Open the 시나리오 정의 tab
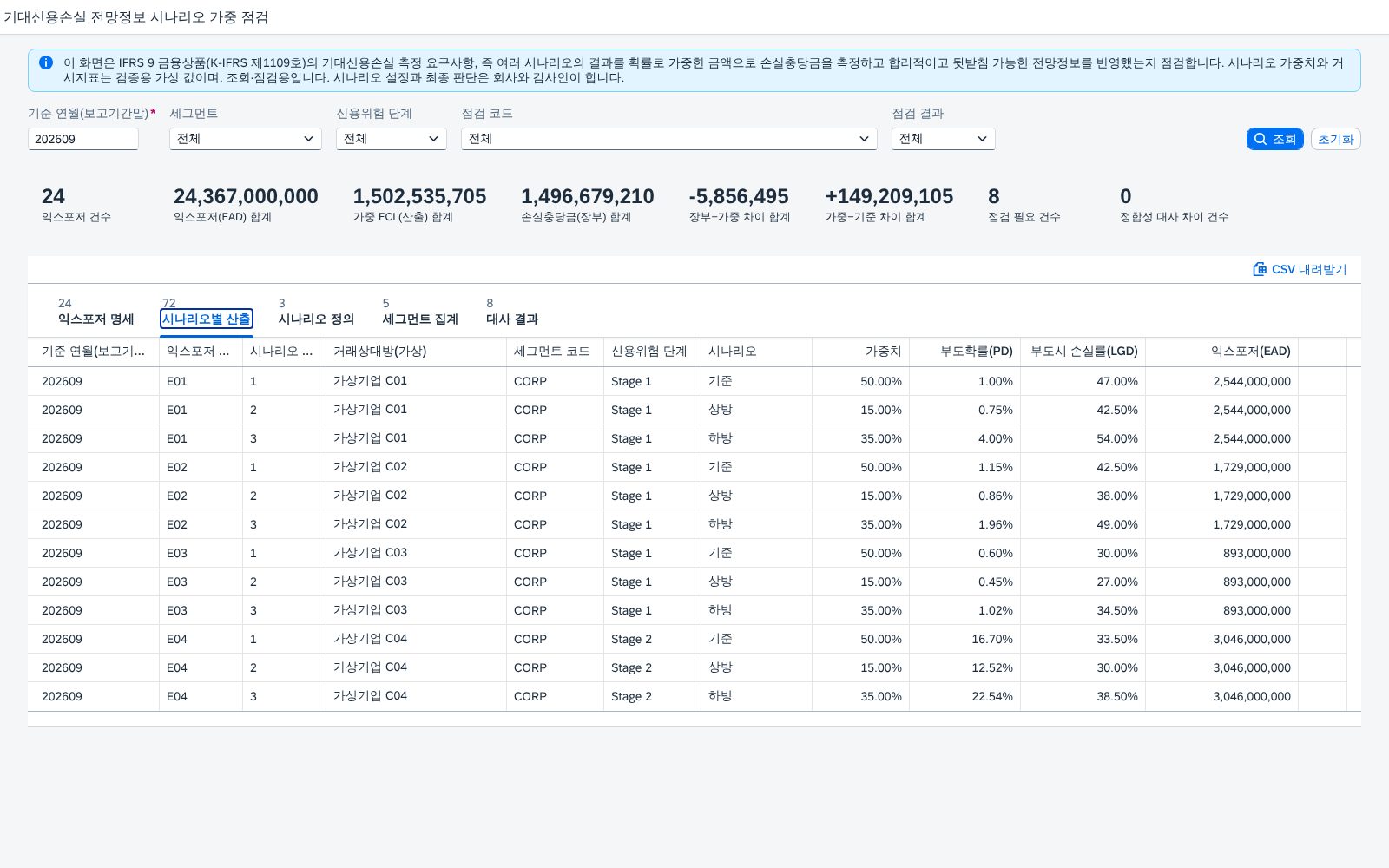 tap(316, 319)
